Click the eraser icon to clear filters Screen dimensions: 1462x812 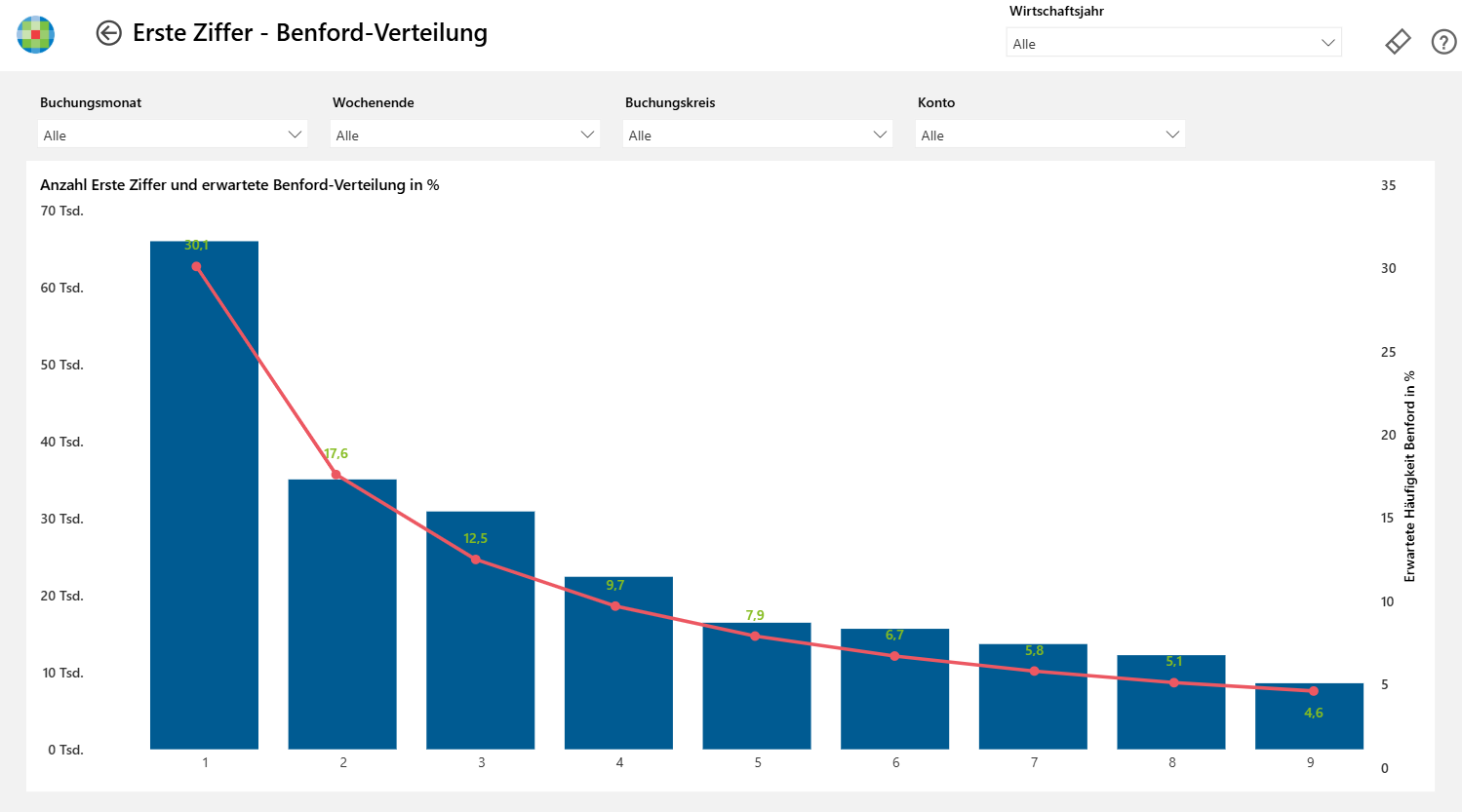[1398, 42]
